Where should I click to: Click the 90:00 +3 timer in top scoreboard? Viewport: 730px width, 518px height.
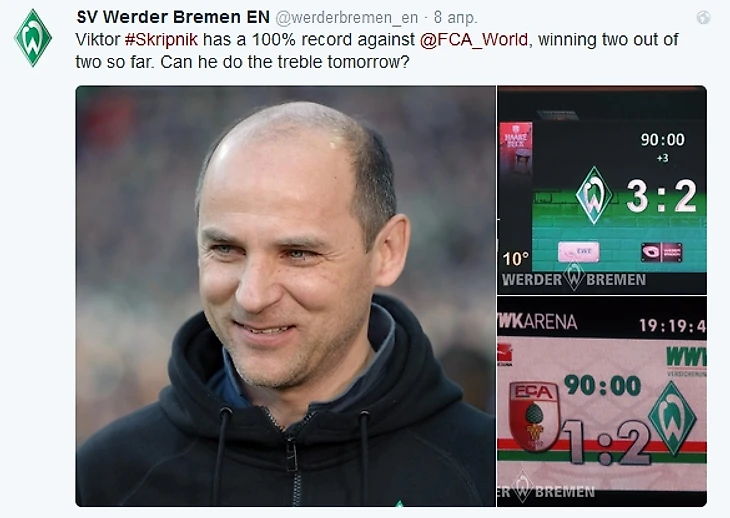[662, 146]
